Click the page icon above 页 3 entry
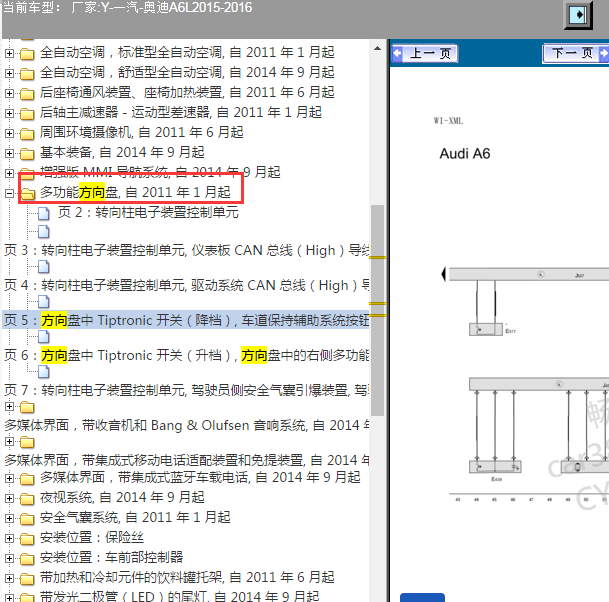This screenshot has height=602, width=609. coord(44,231)
